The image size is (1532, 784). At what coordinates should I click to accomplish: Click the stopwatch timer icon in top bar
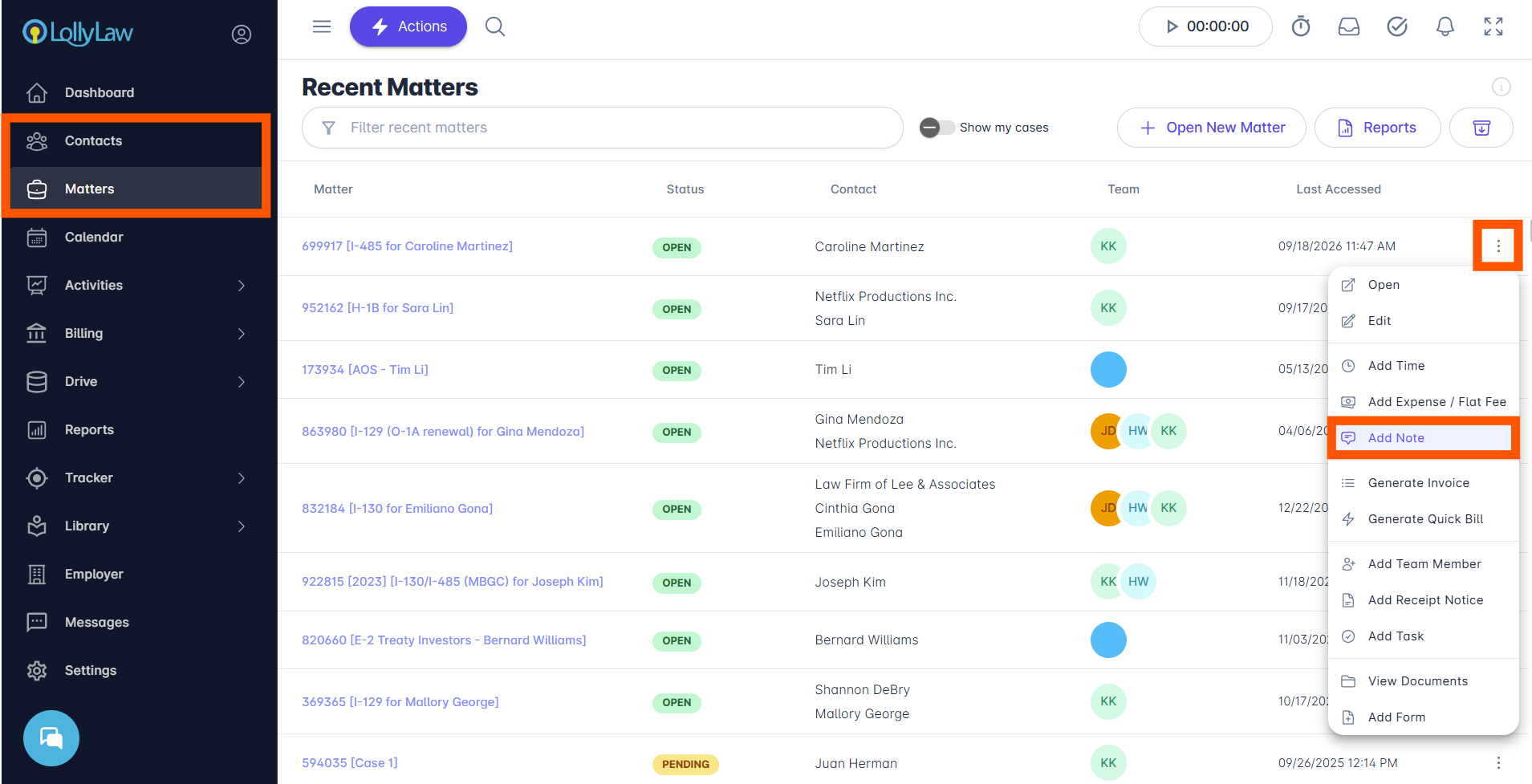[x=1301, y=26]
